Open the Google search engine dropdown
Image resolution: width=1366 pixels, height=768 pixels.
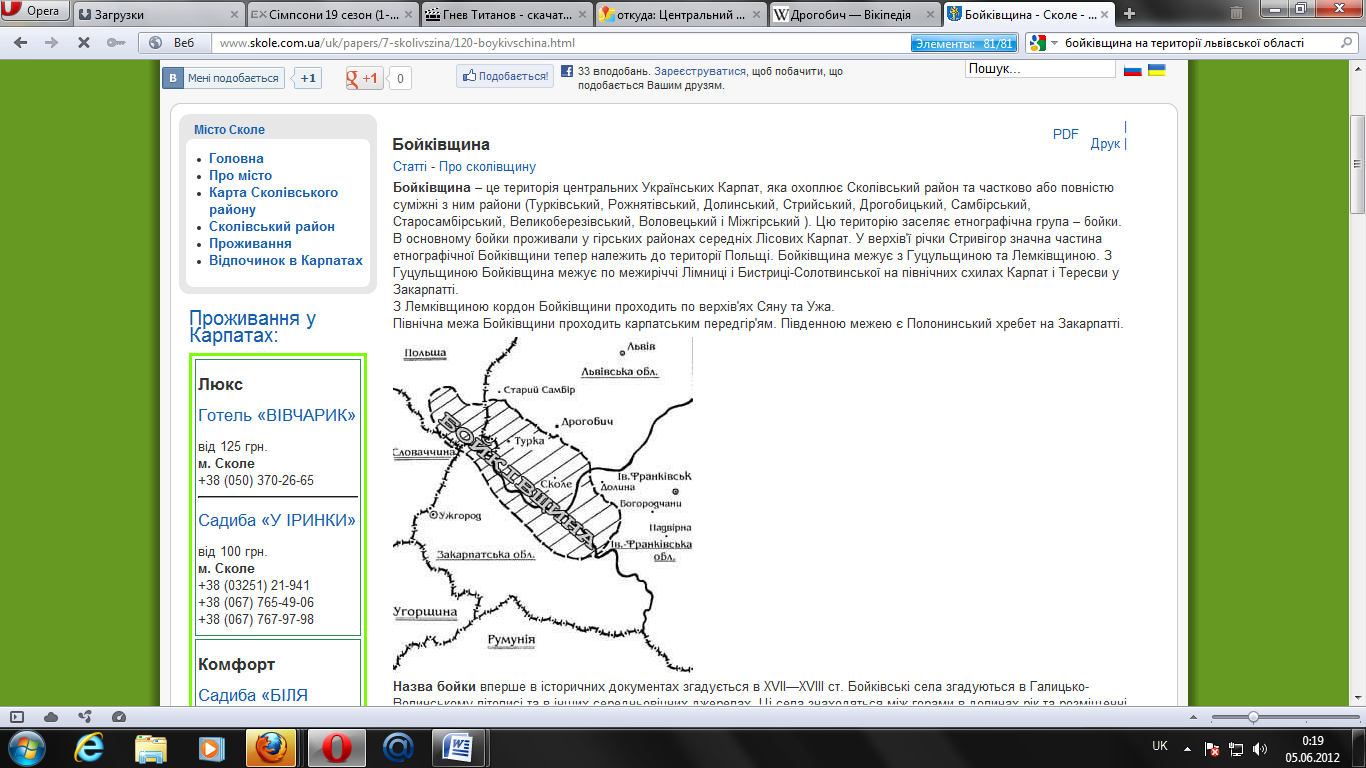(1042, 44)
